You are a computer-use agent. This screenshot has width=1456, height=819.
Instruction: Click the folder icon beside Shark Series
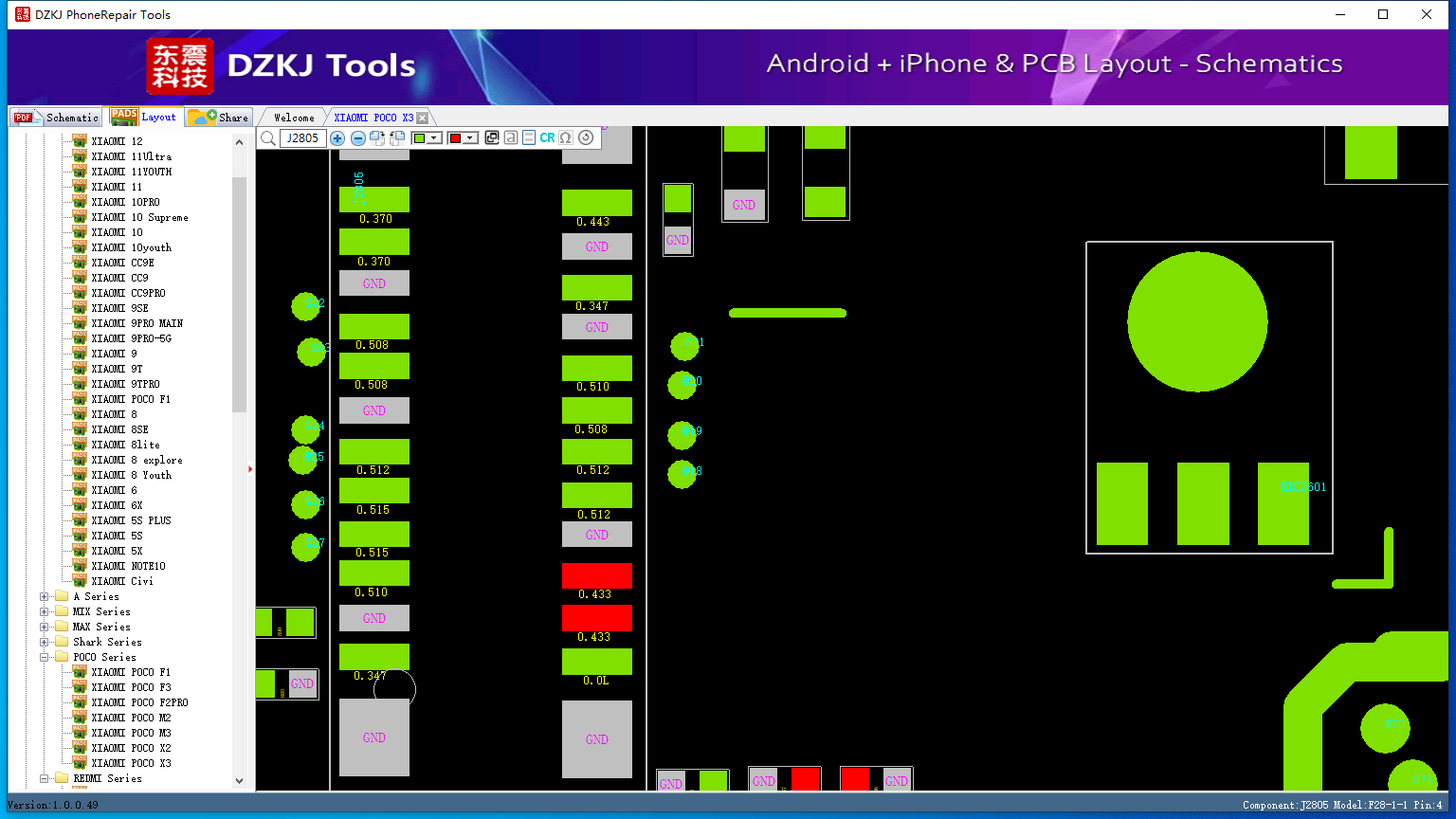(x=62, y=642)
